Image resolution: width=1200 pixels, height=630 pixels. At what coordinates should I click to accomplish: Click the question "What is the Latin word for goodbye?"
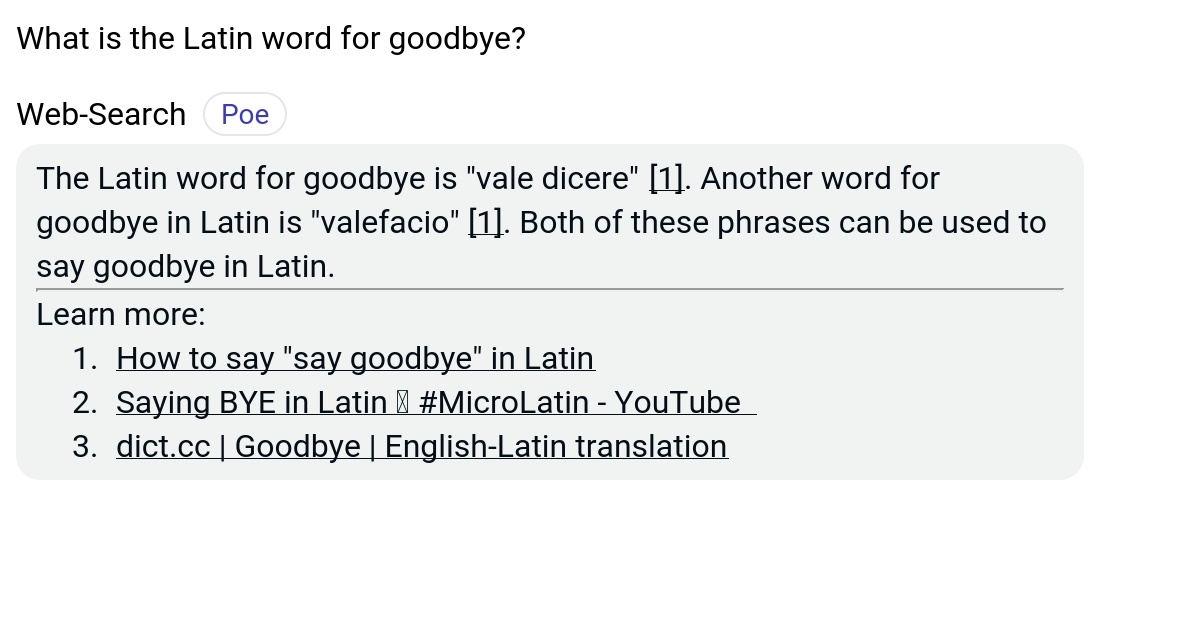[270, 38]
